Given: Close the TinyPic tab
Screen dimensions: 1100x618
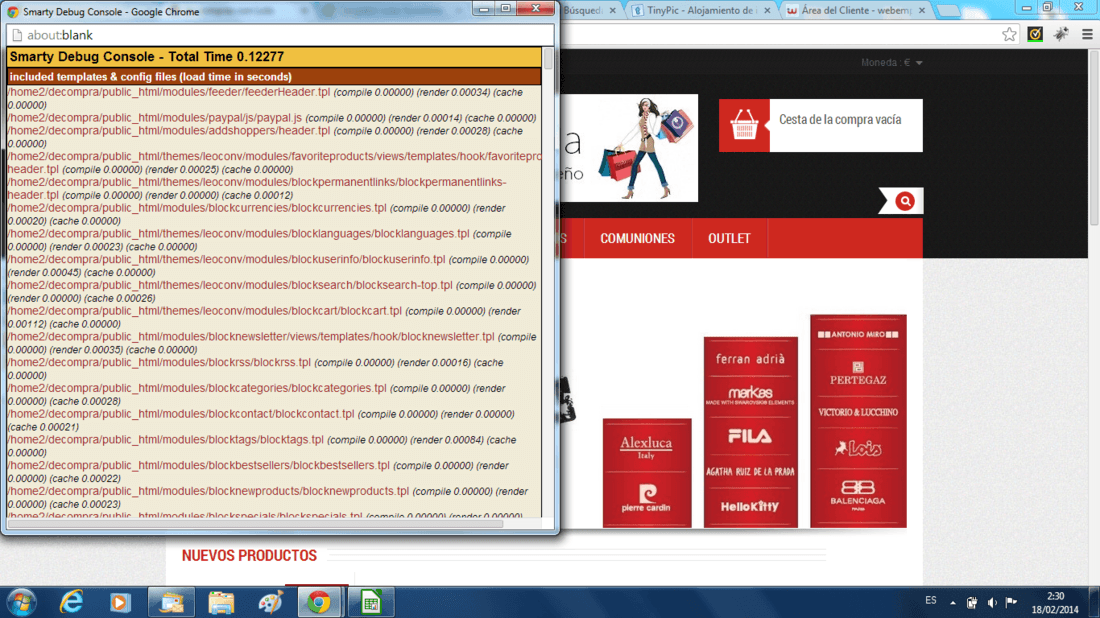Looking at the screenshot, I should (x=767, y=11).
